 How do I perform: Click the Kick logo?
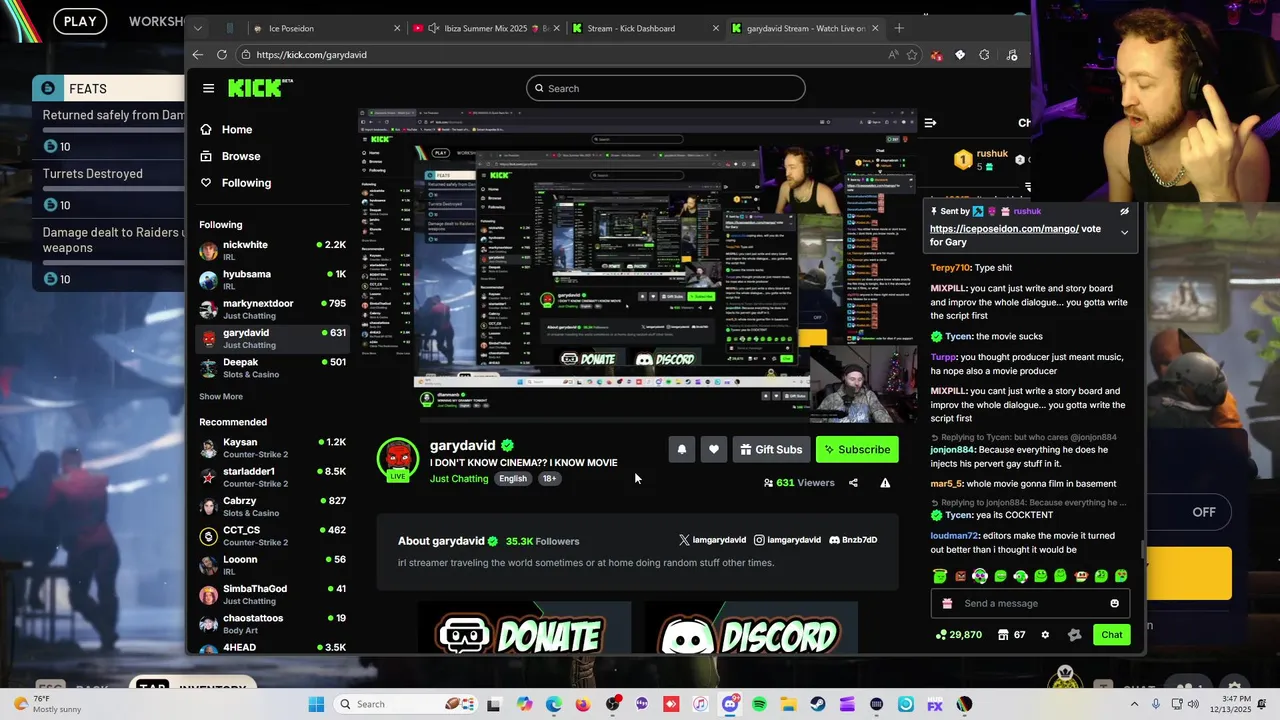tap(256, 88)
